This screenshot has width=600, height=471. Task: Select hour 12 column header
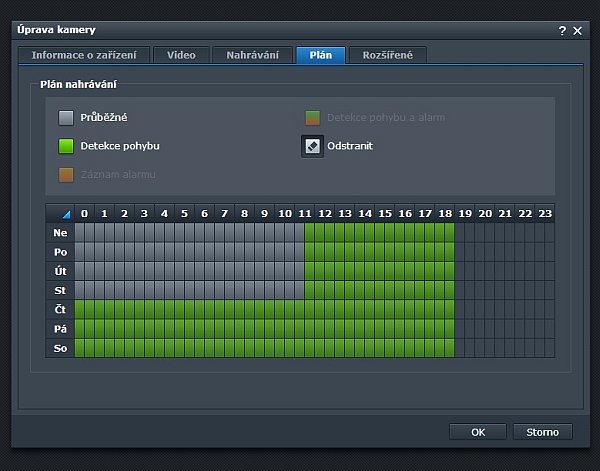click(325, 213)
